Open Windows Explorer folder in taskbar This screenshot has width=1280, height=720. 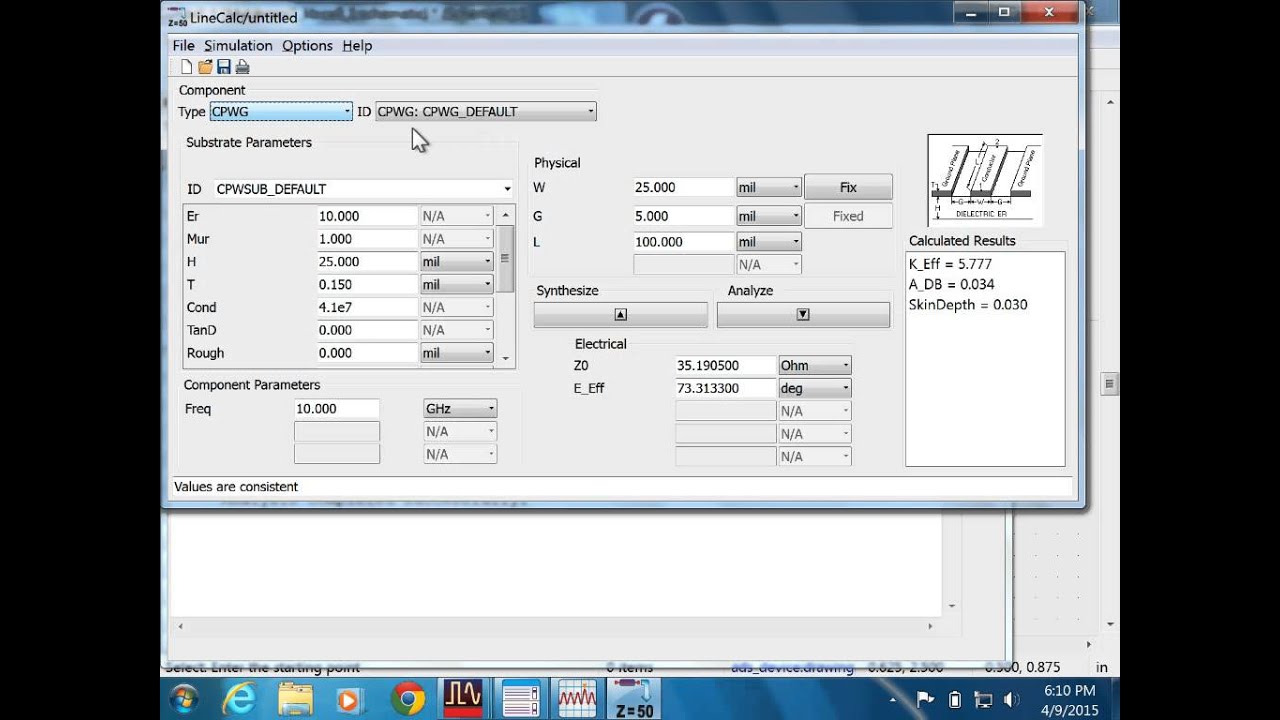(x=296, y=698)
